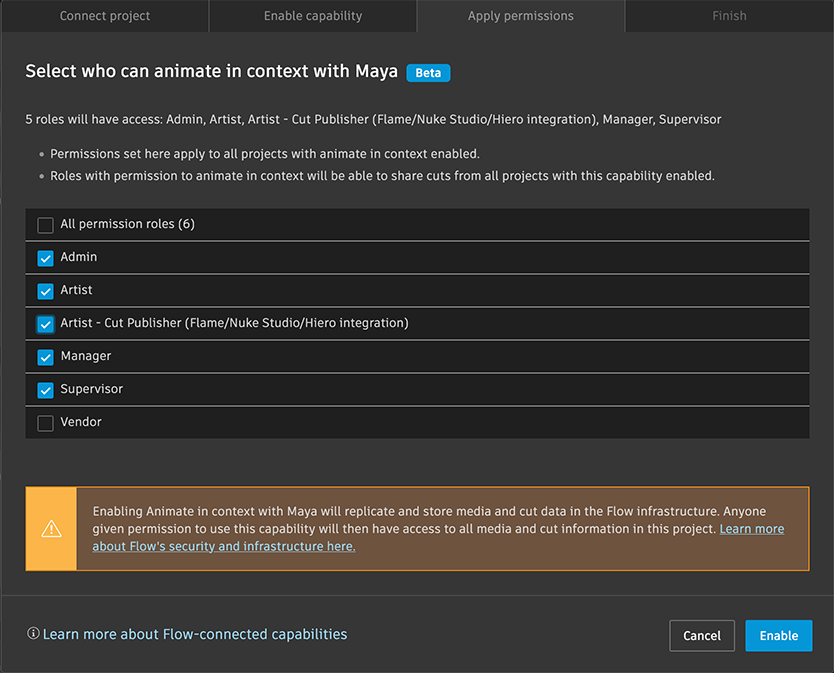The height and width of the screenshot is (673, 834).
Task: Switch to the Enable capability tab
Action: coord(313,16)
